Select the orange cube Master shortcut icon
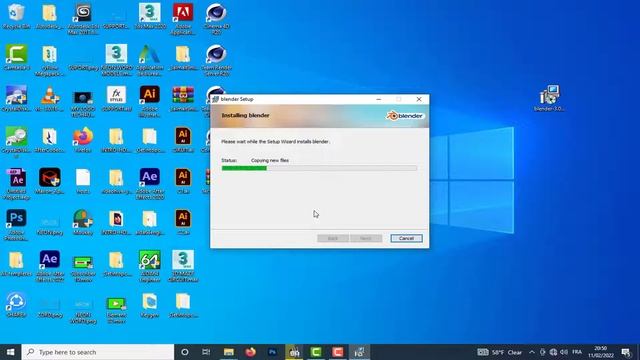This screenshot has width=640, height=360. pos(50,181)
